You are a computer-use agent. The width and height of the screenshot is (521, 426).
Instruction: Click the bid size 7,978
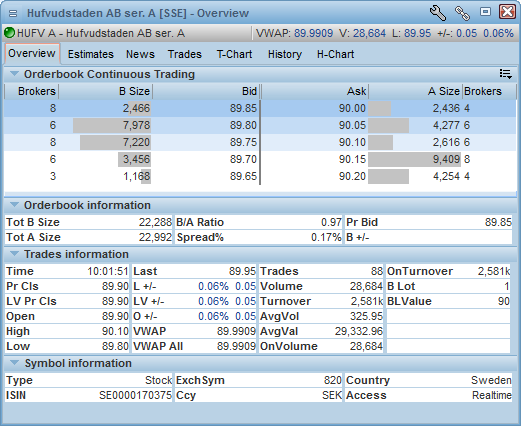coord(136,125)
